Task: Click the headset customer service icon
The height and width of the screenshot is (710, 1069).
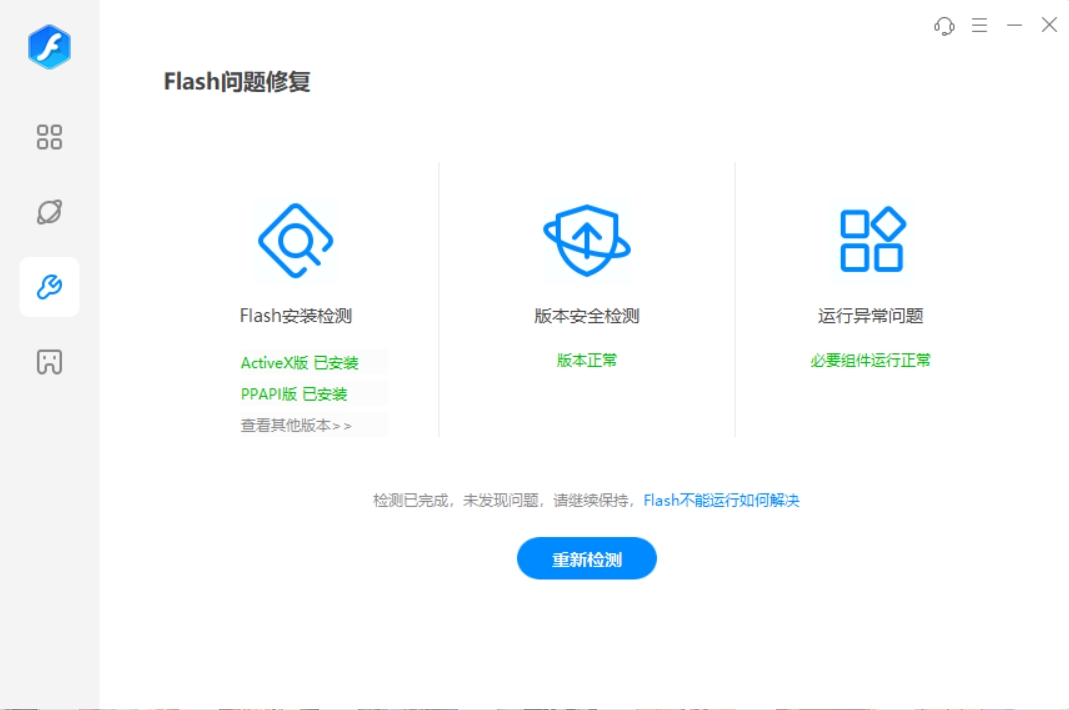Action: tap(944, 26)
